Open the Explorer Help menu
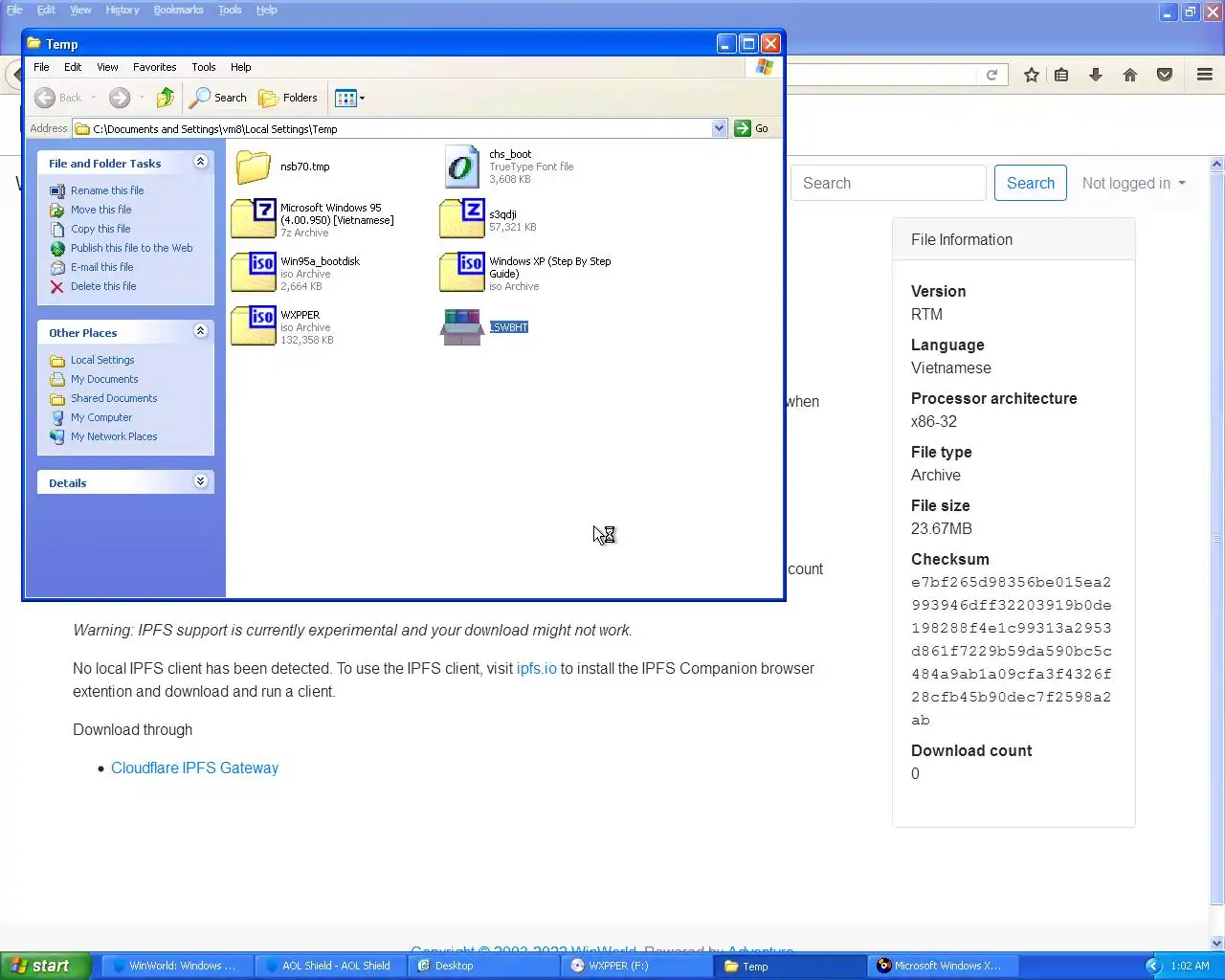 point(241,67)
